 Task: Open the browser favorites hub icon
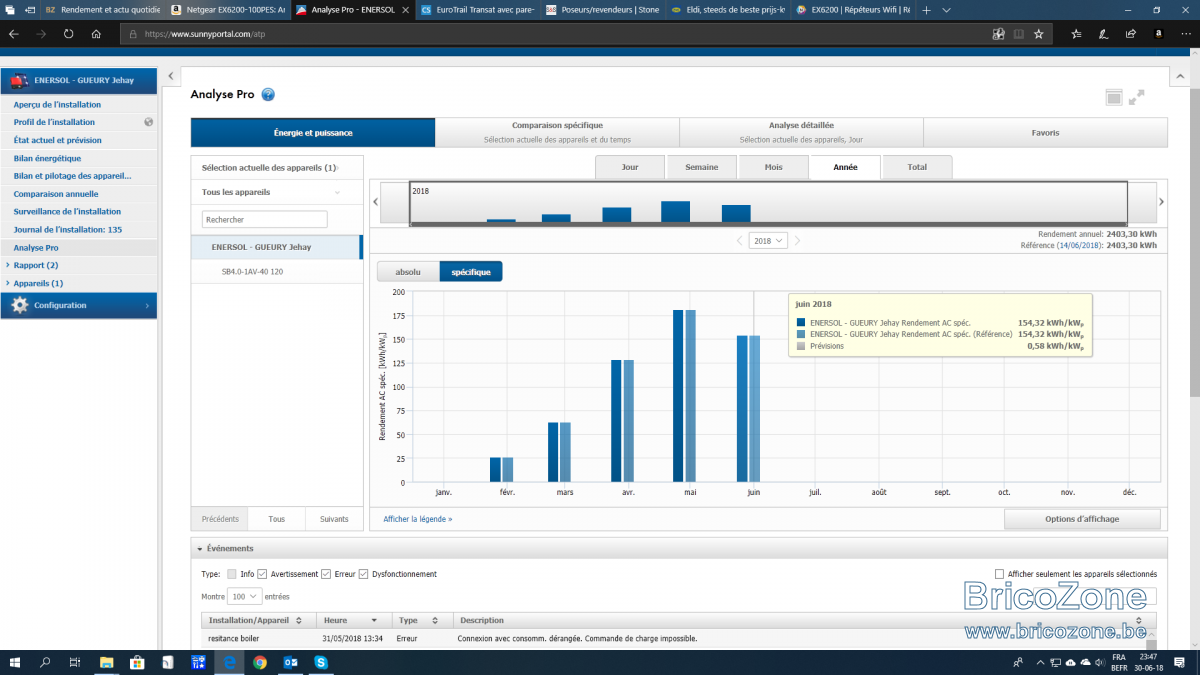click(1076, 33)
